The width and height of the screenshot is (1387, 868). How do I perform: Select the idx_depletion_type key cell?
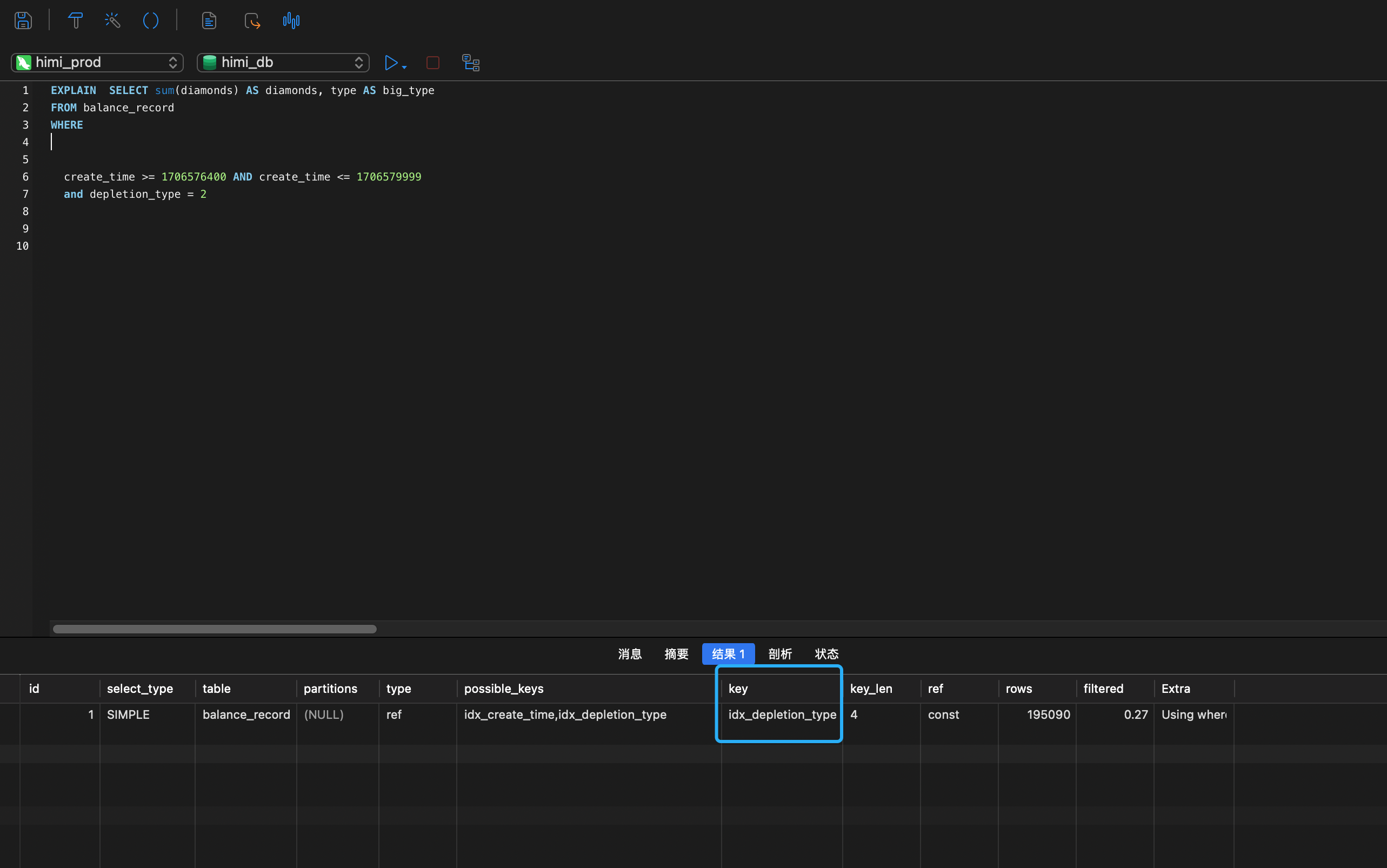(782, 715)
